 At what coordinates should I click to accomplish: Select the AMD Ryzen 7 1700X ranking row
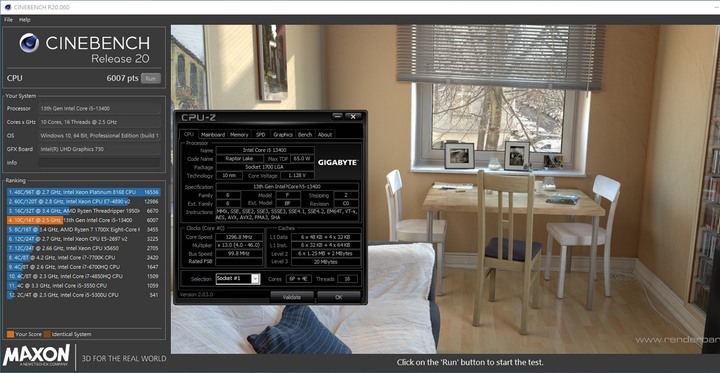83,229
